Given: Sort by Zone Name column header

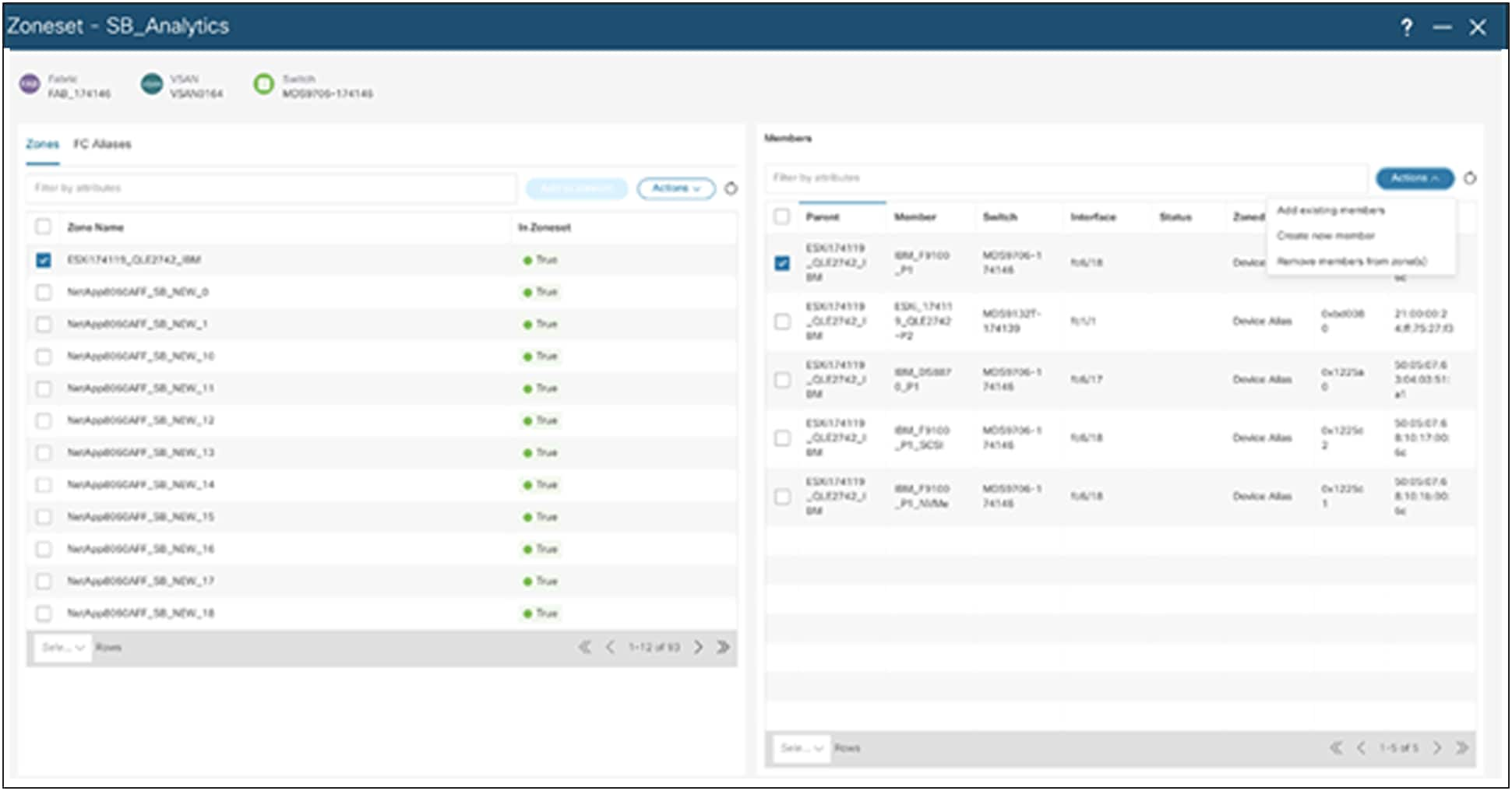Looking at the screenshot, I should 96,227.
